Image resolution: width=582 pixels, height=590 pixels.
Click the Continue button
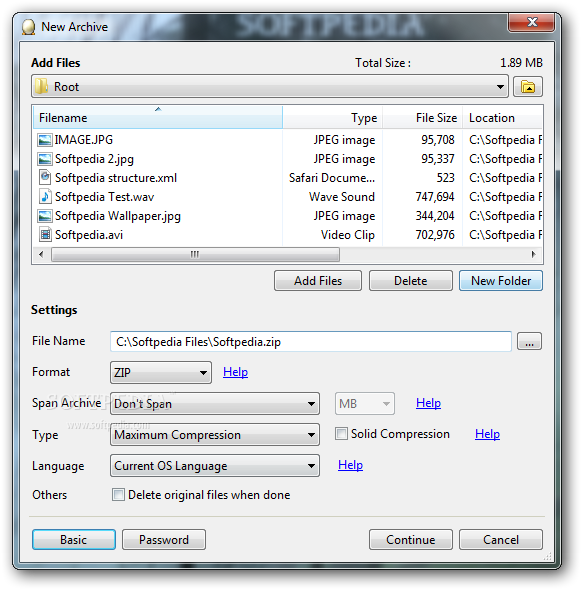pyautogui.click(x=410, y=540)
